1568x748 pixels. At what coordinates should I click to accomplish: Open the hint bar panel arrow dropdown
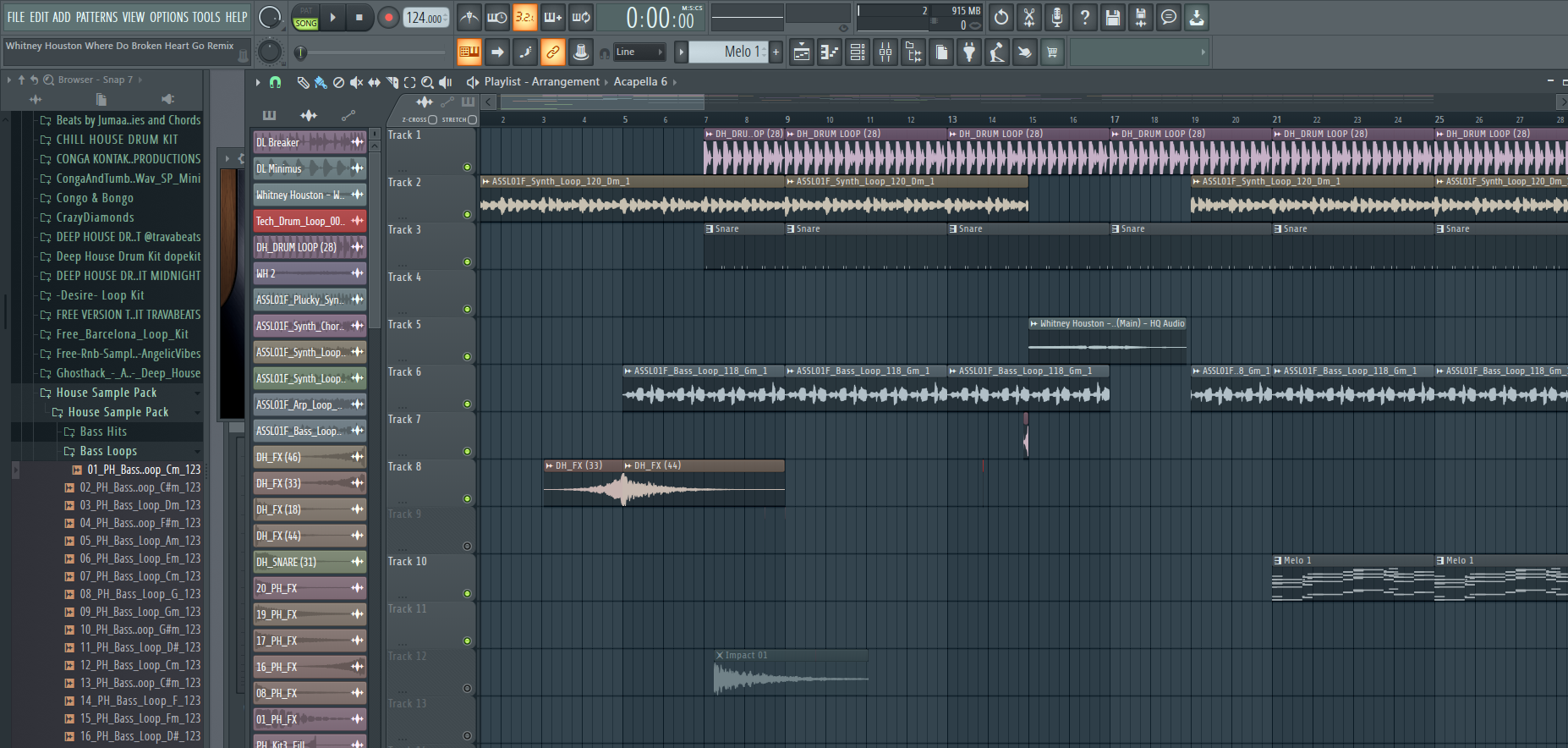[1203, 52]
